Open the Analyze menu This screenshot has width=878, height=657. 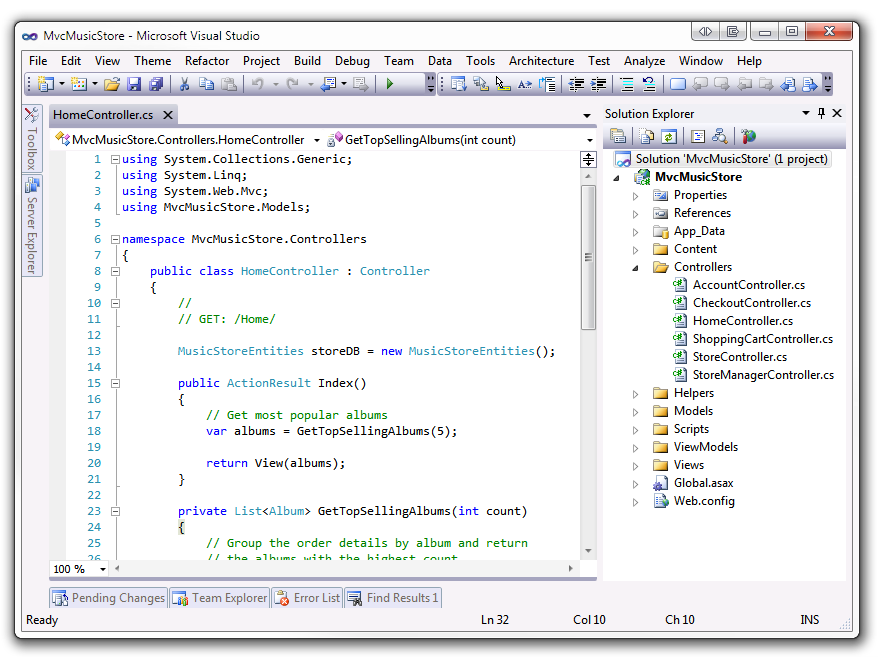pos(645,61)
